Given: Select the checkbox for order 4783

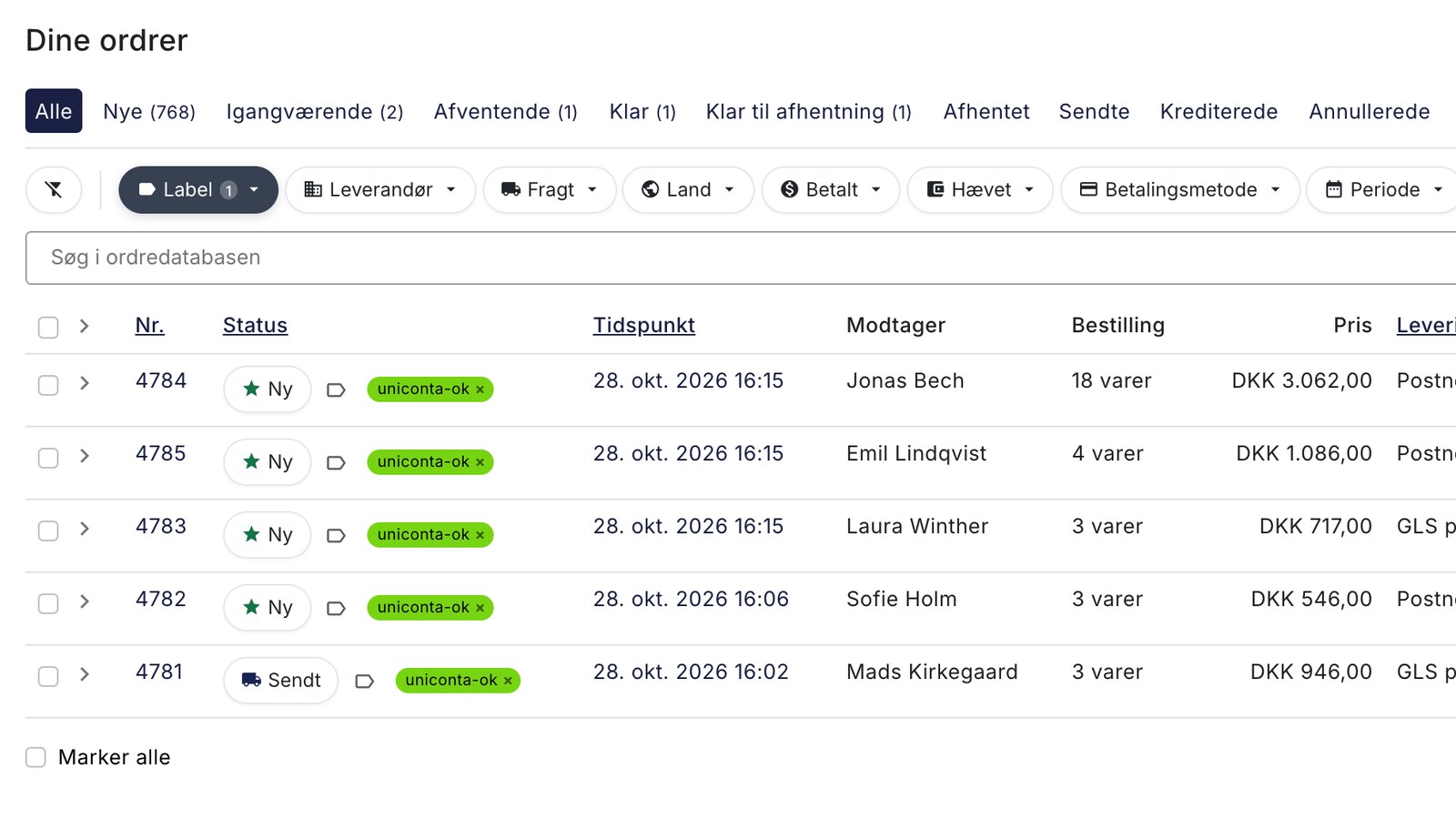Looking at the screenshot, I should pos(48,531).
